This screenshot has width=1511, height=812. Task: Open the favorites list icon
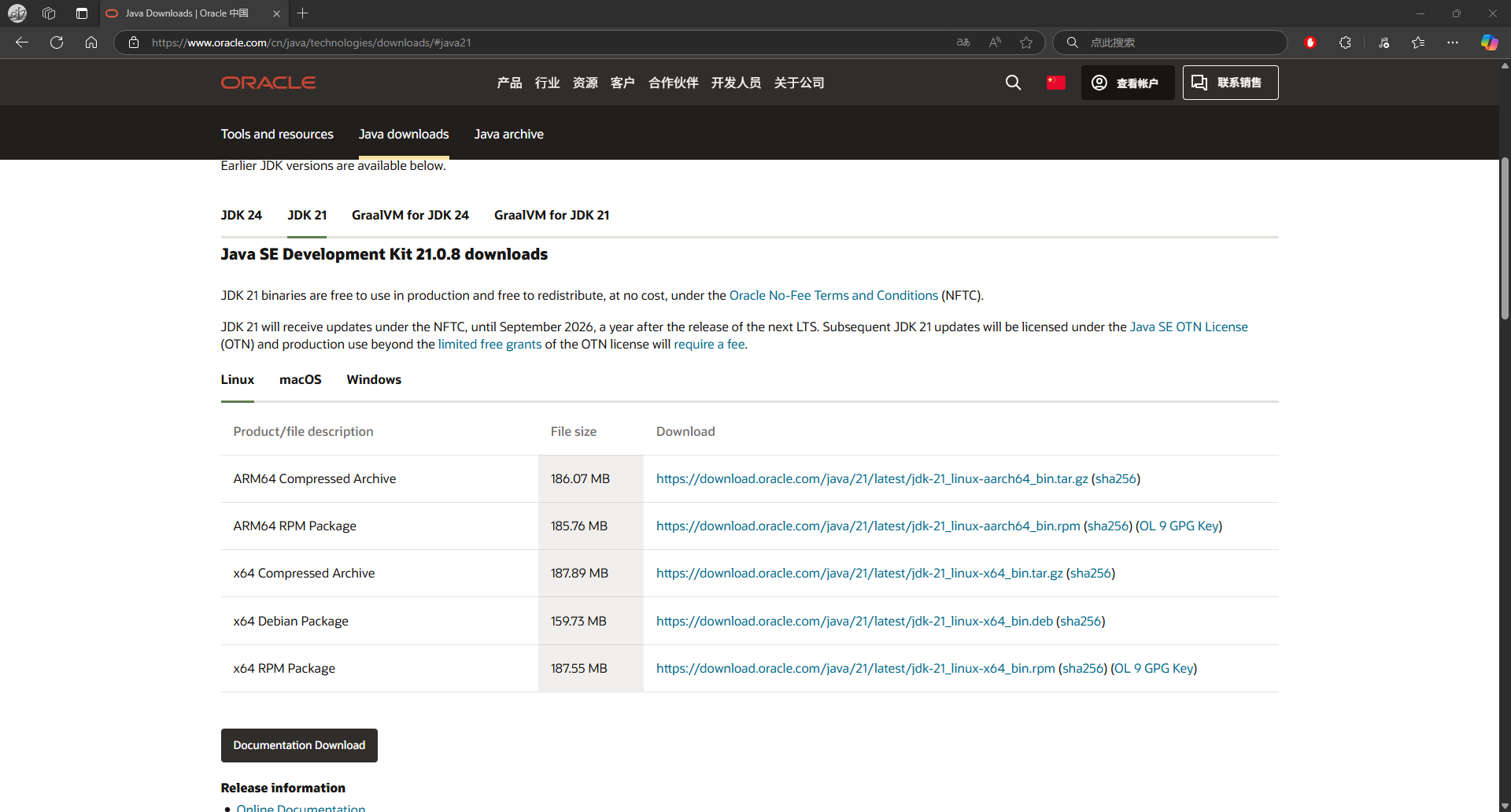1418,42
